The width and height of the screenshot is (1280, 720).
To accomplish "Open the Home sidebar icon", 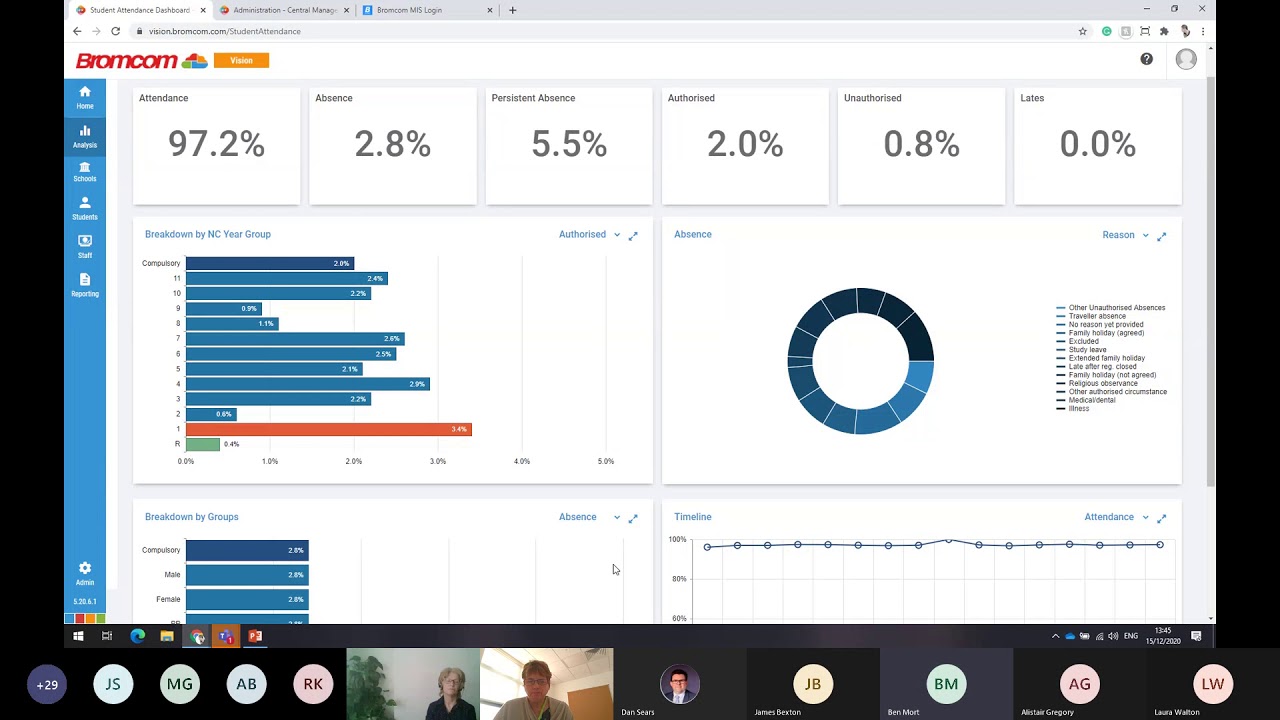I will (85, 97).
